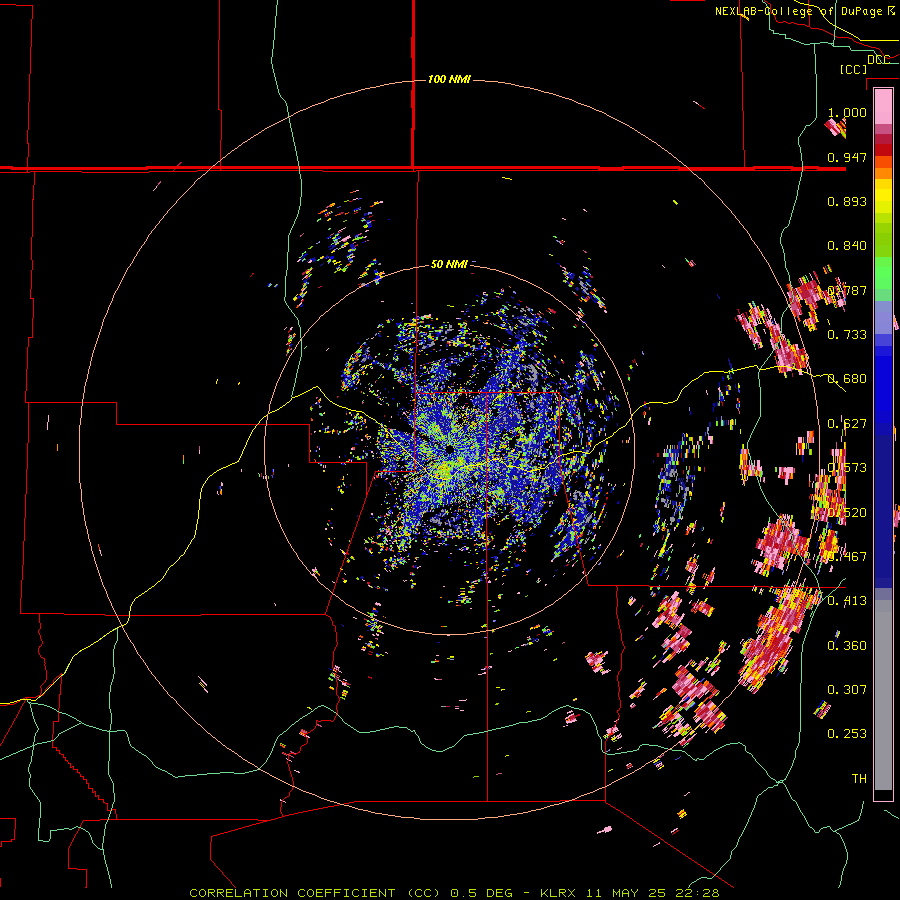This screenshot has height=900, width=900.
Task: Select the 0.253 legend value
Action: click(847, 734)
